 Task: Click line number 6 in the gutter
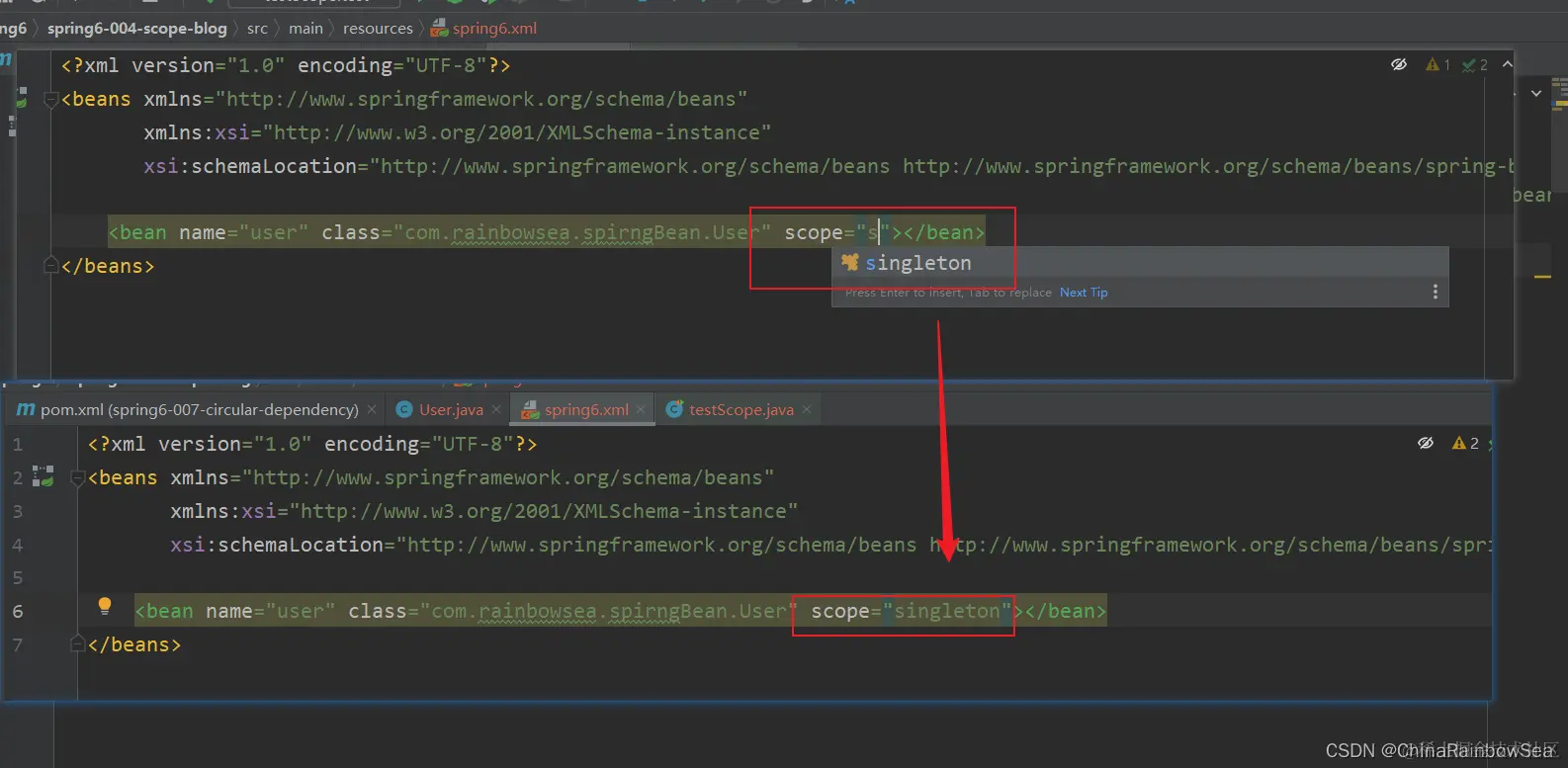coord(17,611)
